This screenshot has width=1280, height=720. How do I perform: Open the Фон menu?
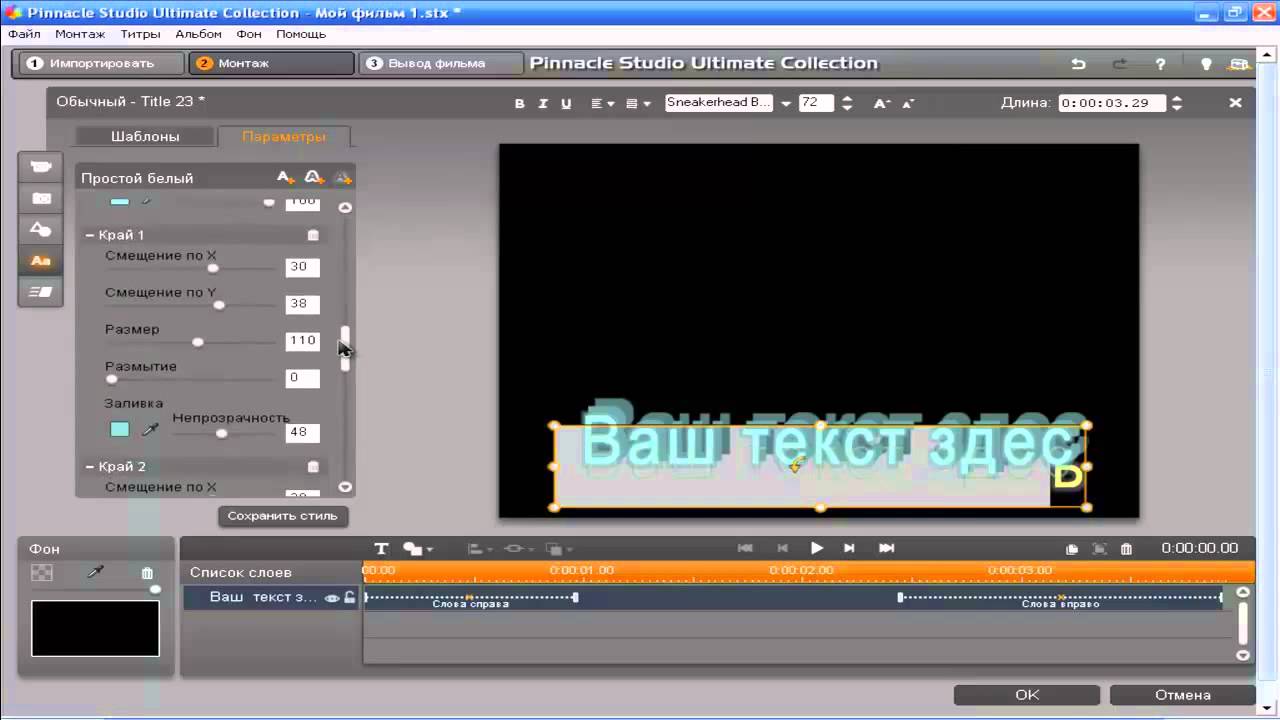click(249, 34)
